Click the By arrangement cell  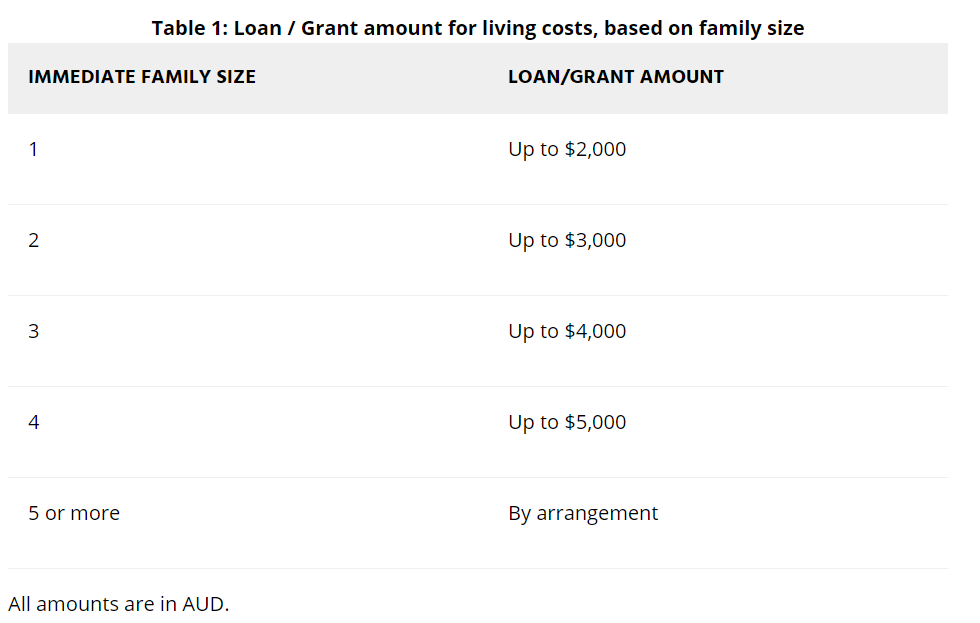point(583,514)
